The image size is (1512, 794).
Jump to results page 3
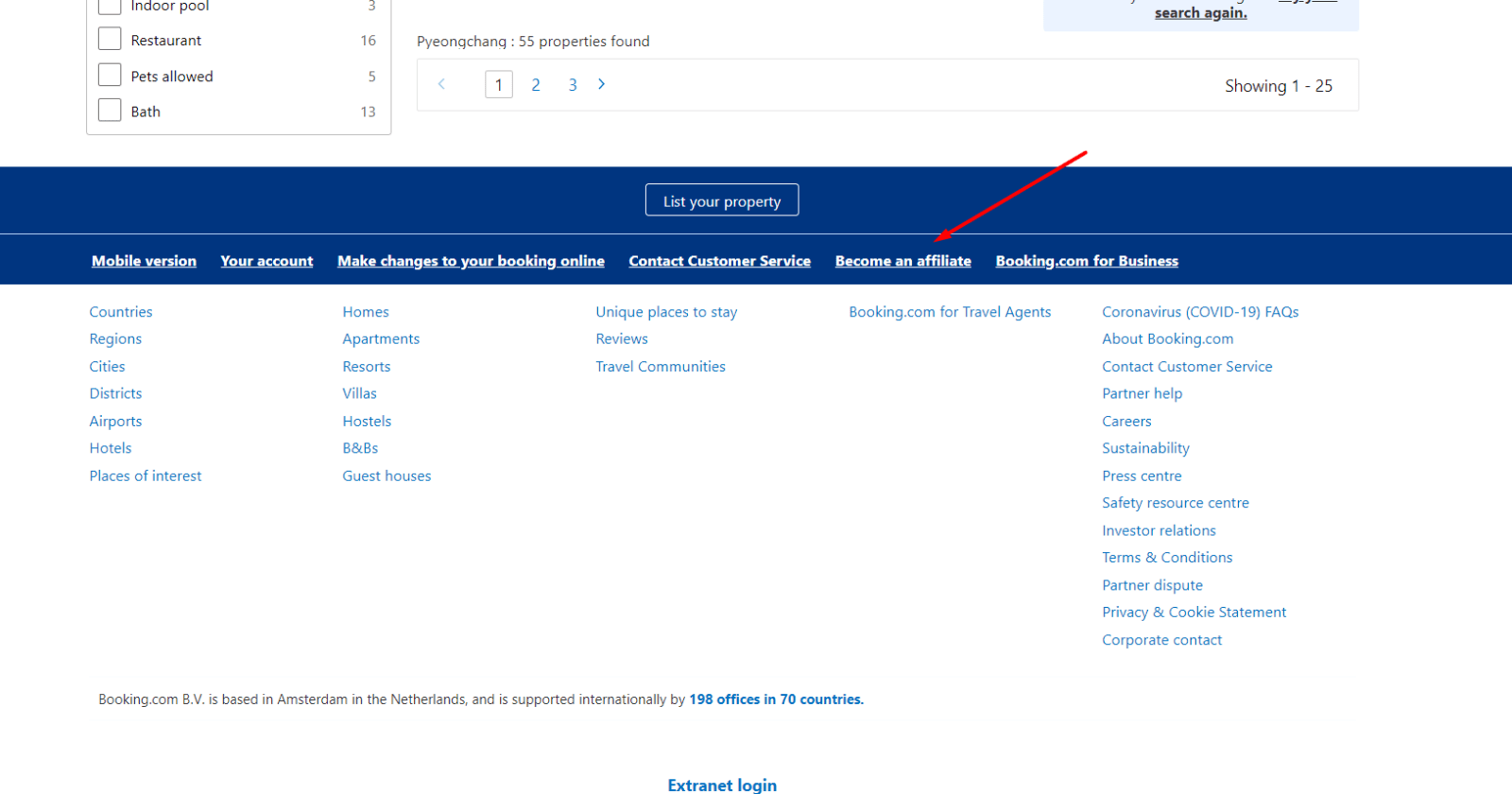pos(573,85)
